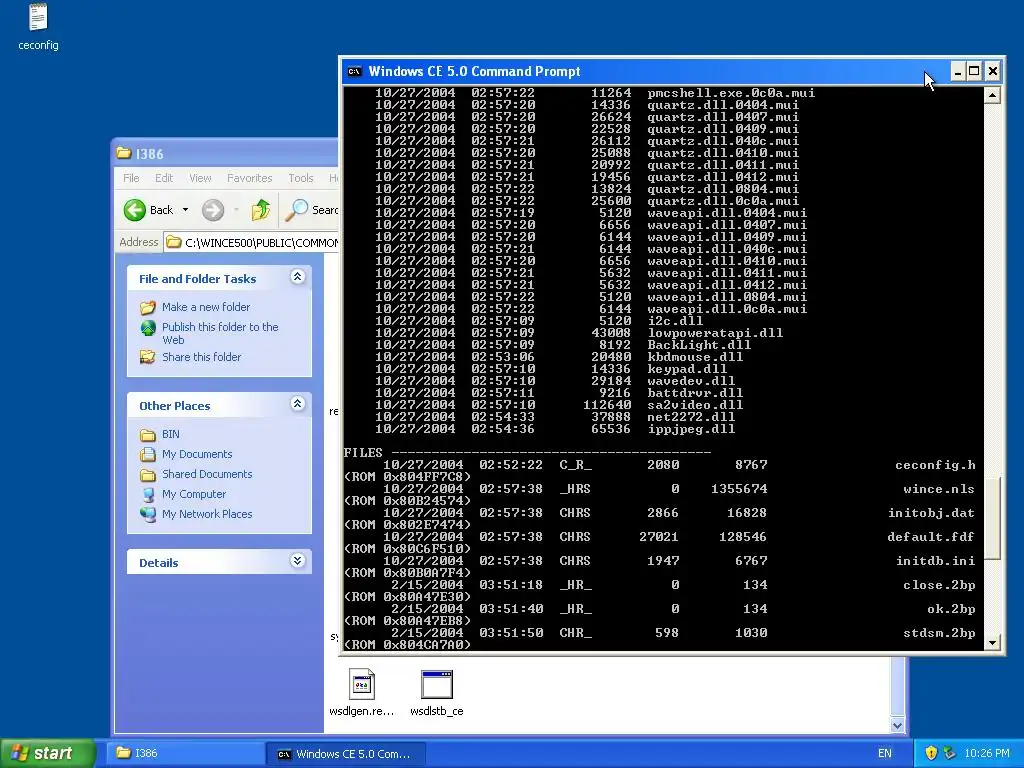Click the EN language indicator
The width and height of the screenshot is (1024, 768).
click(x=885, y=753)
